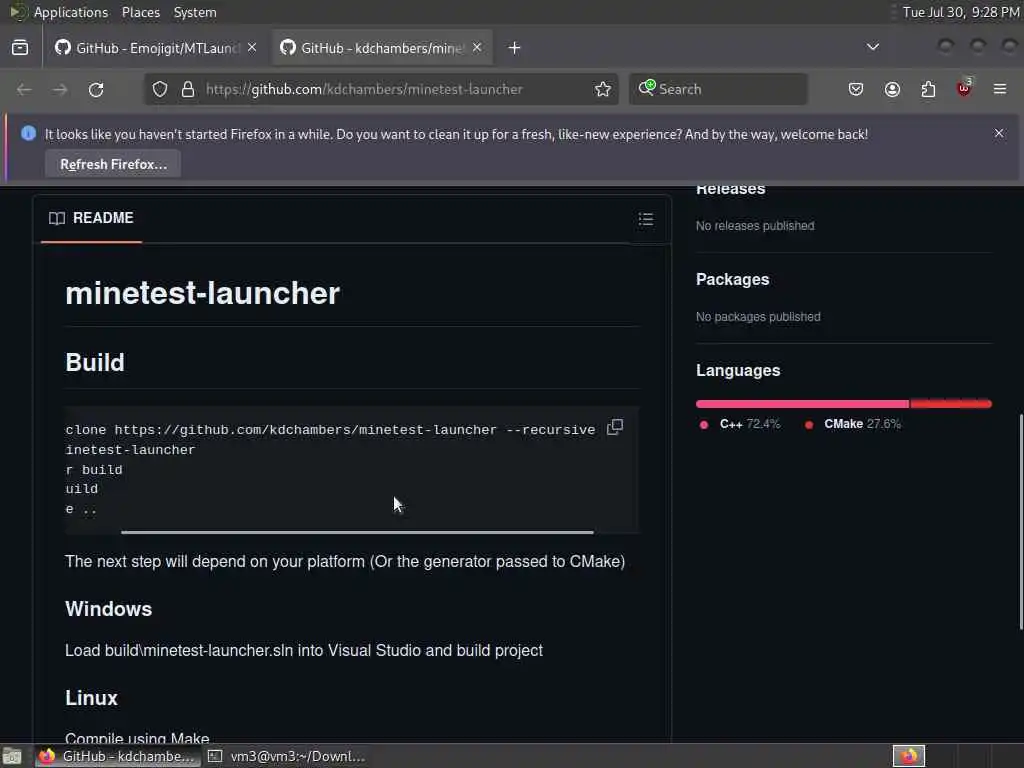1024x768 pixels.
Task: Bookmark page with the star icon
Action: point(603,89)
